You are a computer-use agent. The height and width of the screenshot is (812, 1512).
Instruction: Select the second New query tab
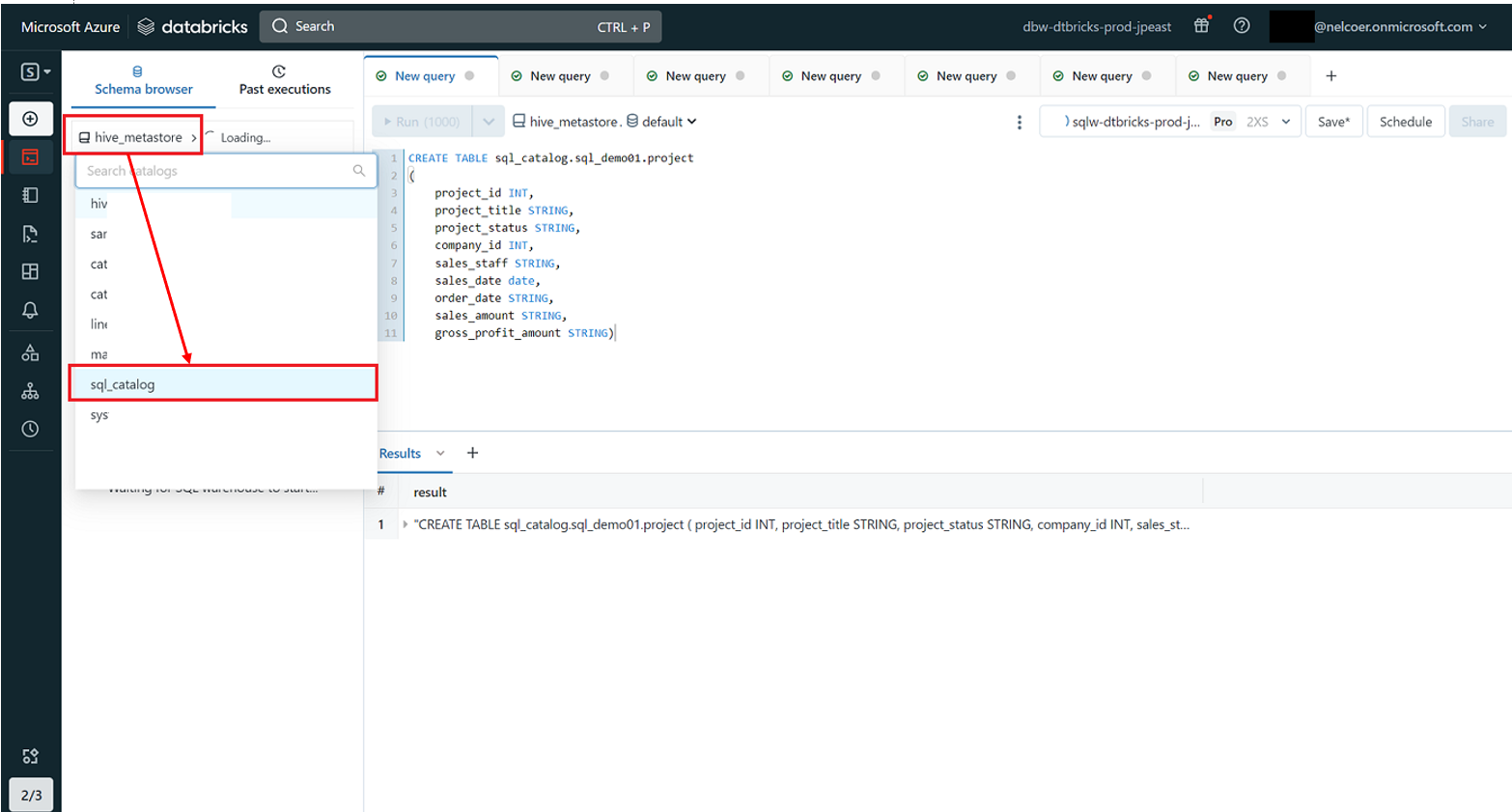point(560,76)
